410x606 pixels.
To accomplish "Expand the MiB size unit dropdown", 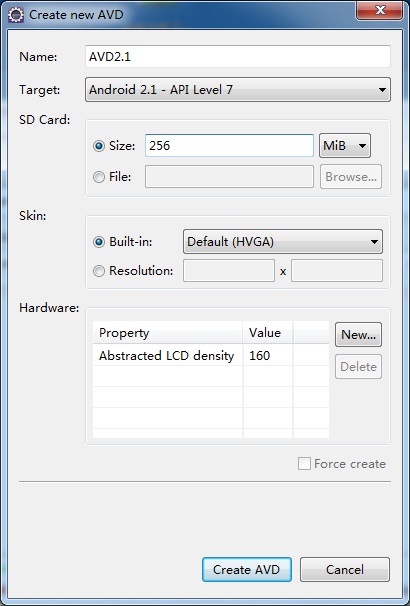I will click(345, 146).
